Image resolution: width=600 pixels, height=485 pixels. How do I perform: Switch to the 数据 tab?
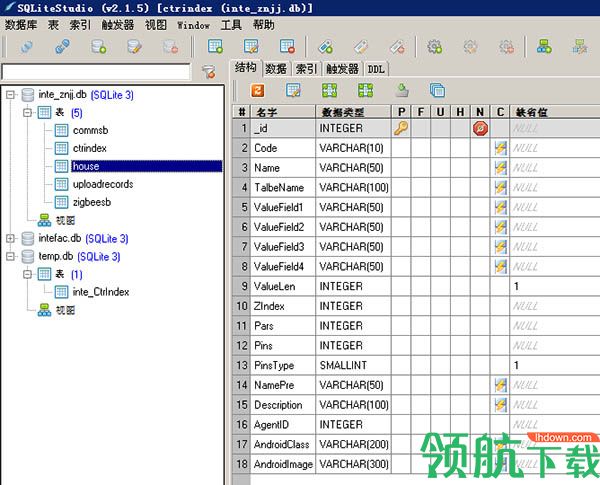pyautogui.click(x=276, y=69)
